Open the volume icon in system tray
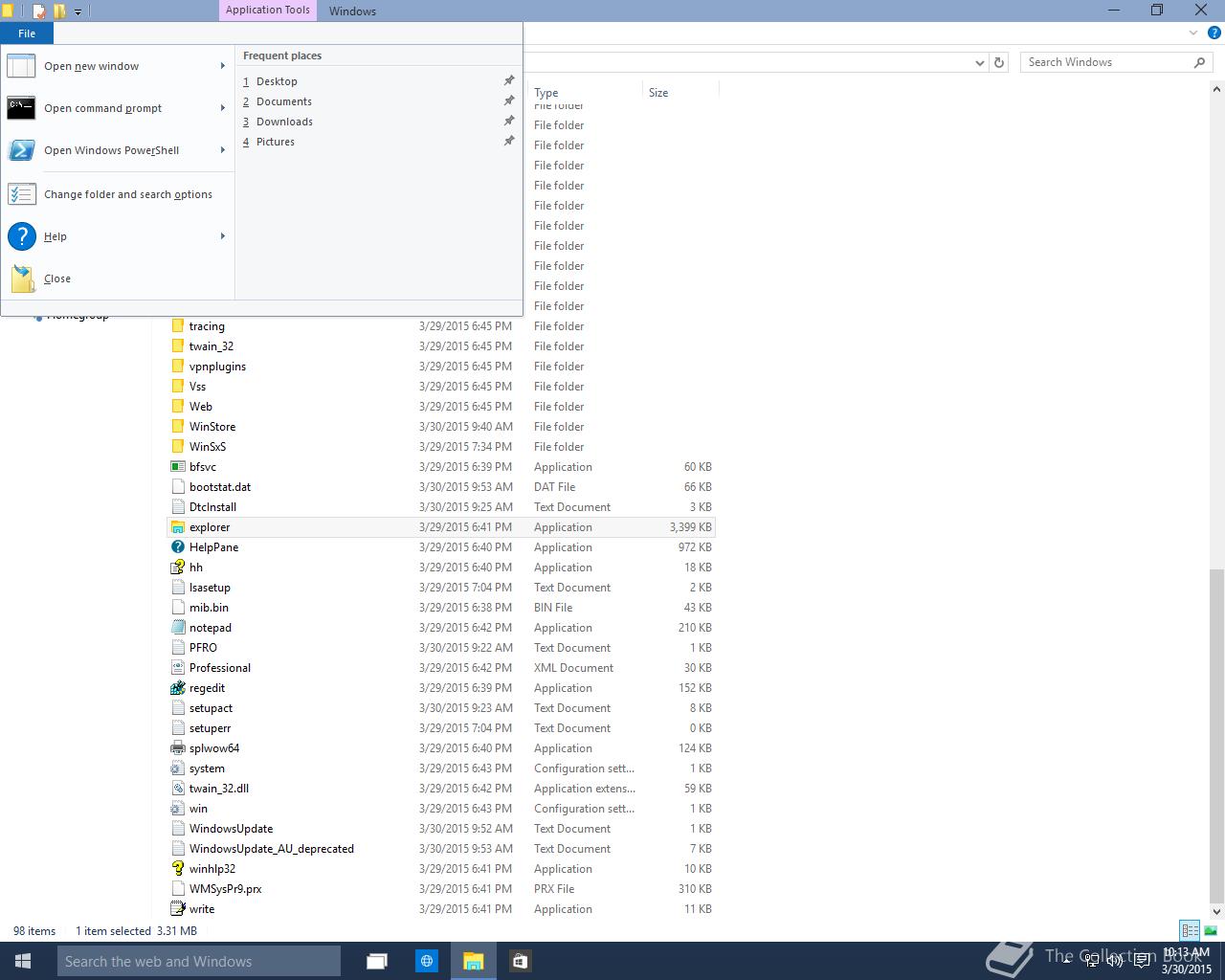This screenshot has width=1225, height=980. coord(1115,961)
